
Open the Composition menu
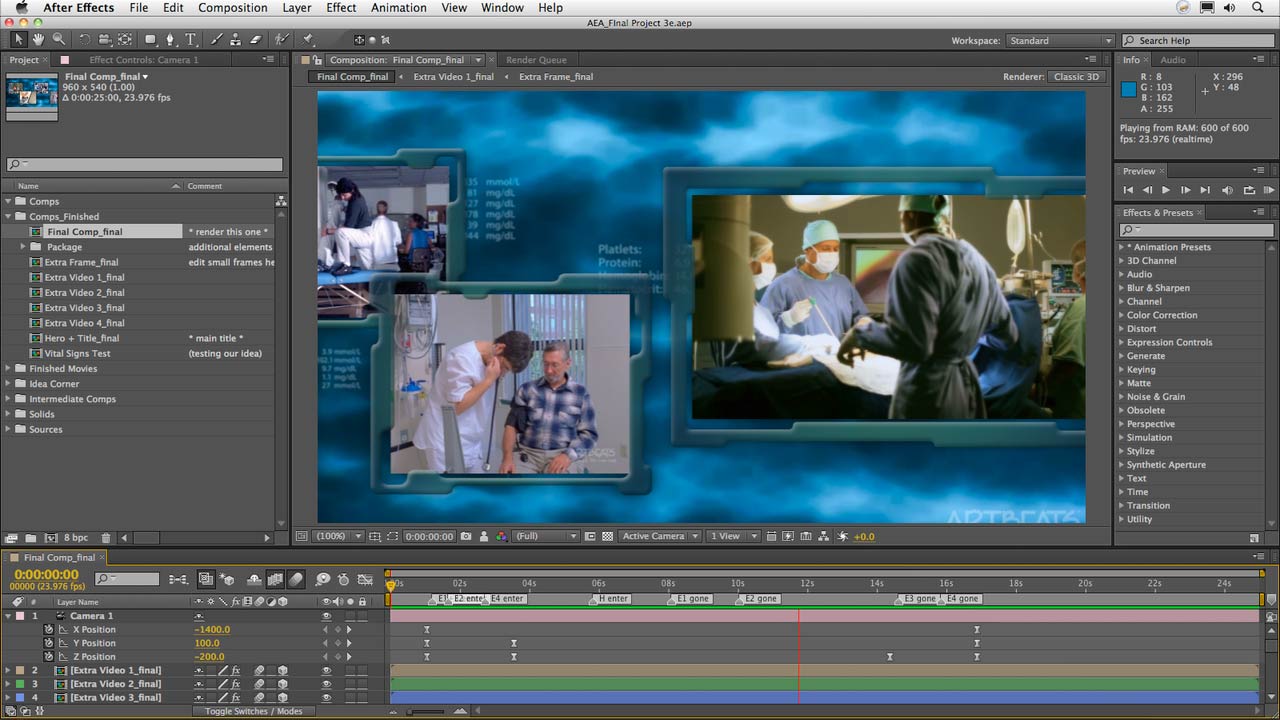pyautogui.click(x=233, y=8)
